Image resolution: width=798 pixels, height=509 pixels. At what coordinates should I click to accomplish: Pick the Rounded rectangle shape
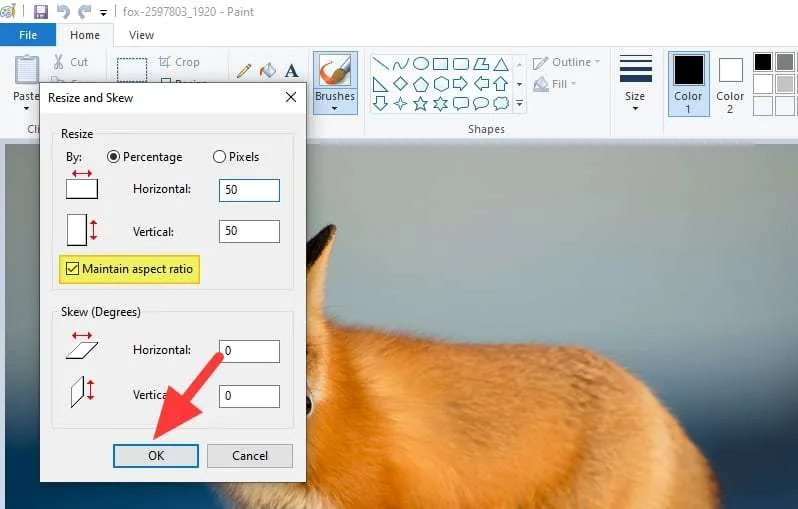pyautogui.click(x=461, y=64)
